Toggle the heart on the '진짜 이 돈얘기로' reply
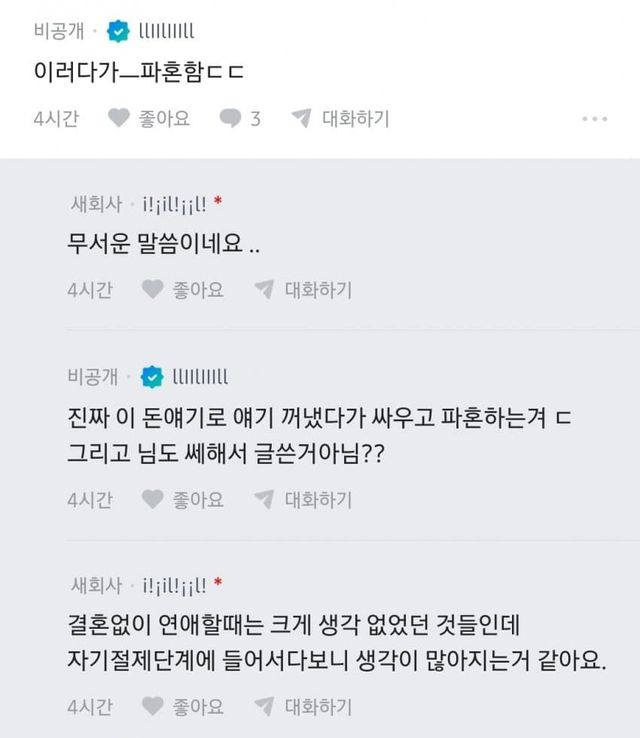The height and width of the screenshot is (738, 640). (153, 497)
